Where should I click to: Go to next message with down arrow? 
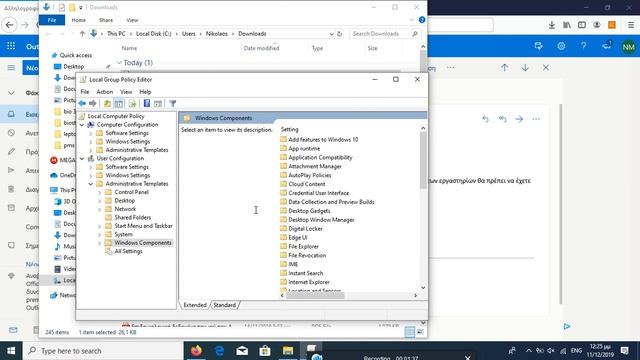[x=525, y=68]
